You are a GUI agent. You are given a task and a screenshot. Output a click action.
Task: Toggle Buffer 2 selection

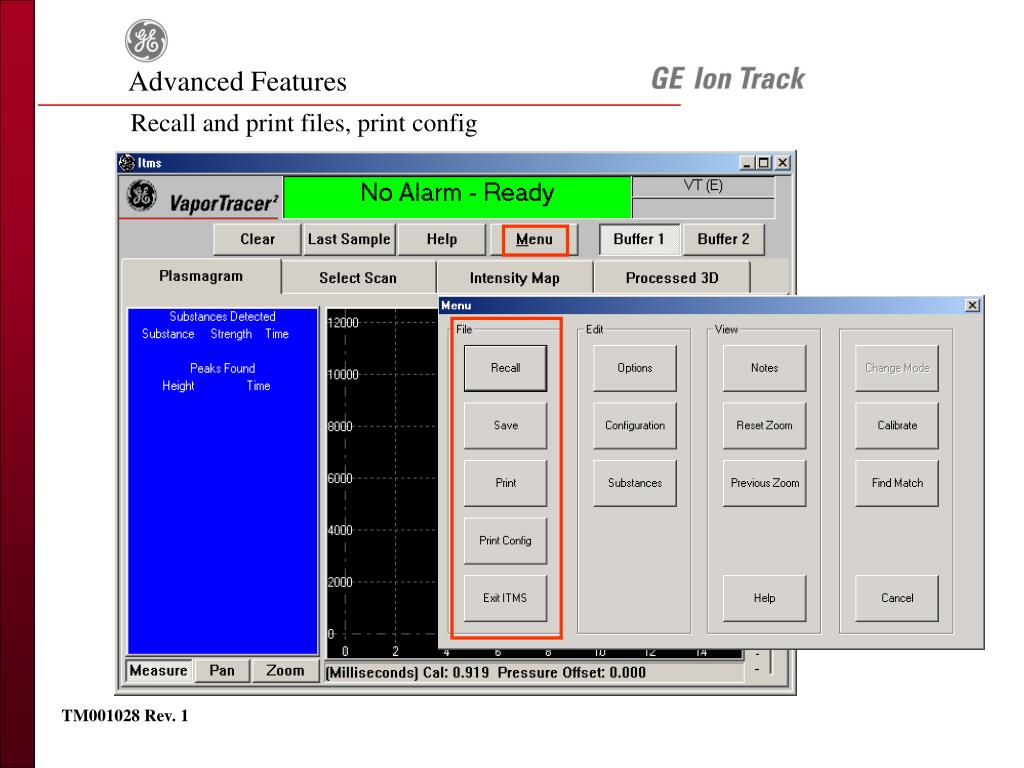pos(724,239)
